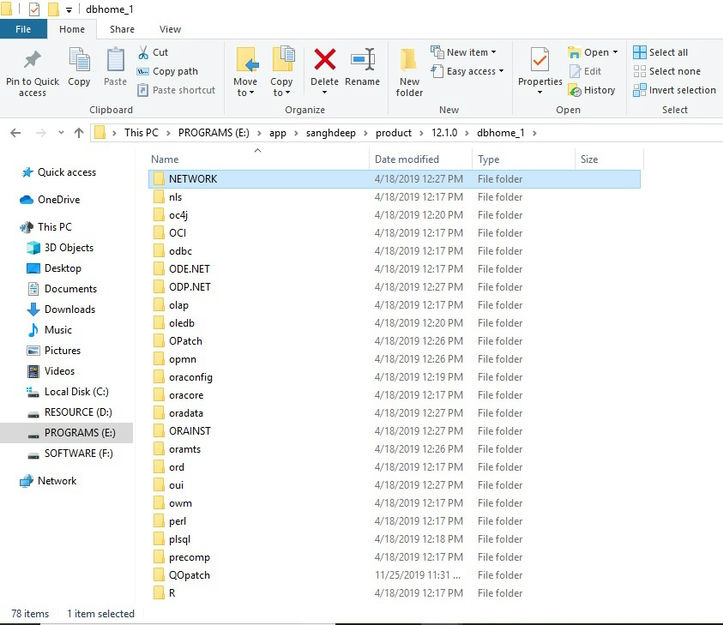
Task: Open Music in the navigation pane
Action: point(50,330)
